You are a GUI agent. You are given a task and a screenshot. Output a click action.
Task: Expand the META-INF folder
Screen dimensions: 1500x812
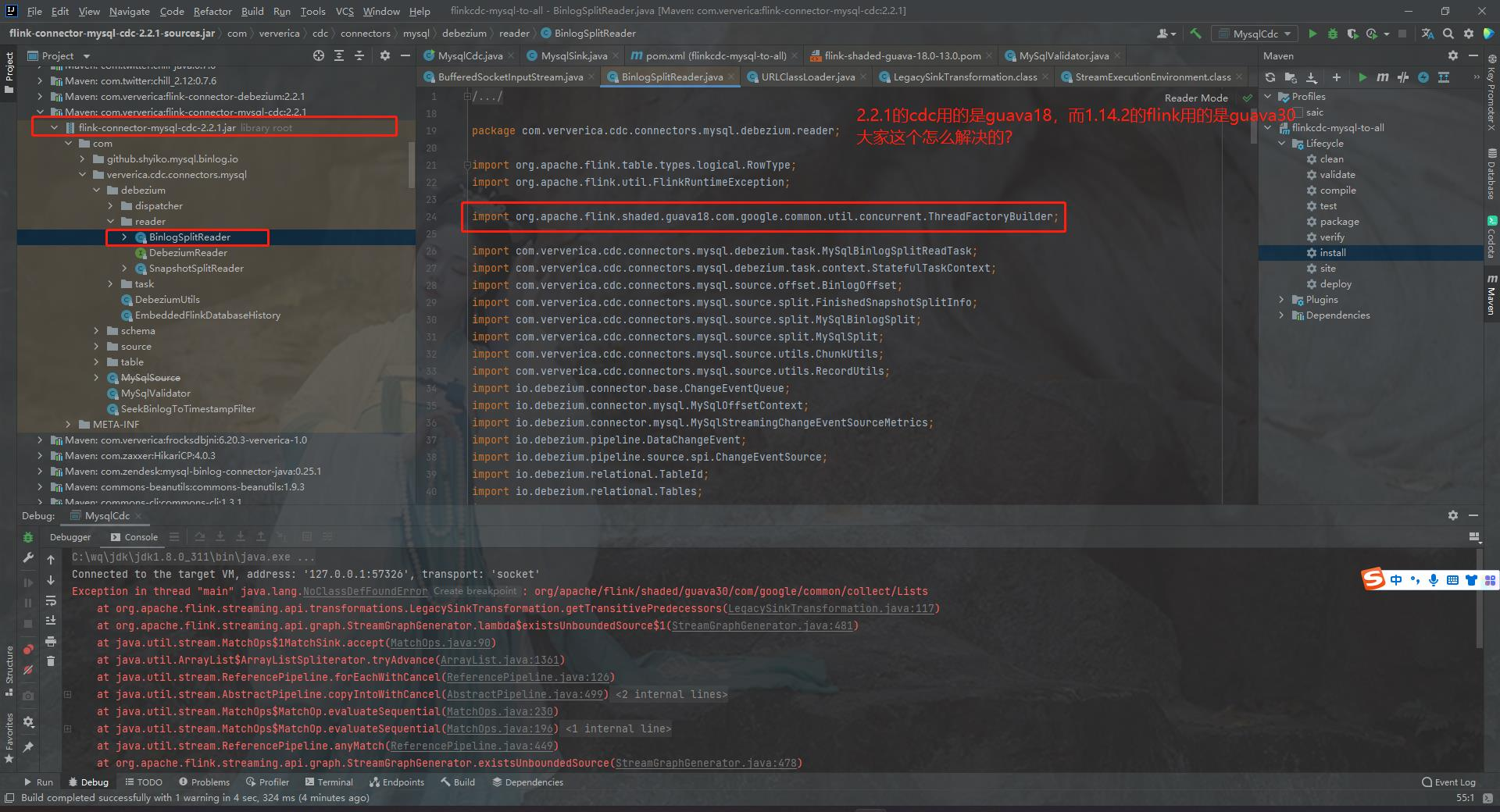point(68,425)
